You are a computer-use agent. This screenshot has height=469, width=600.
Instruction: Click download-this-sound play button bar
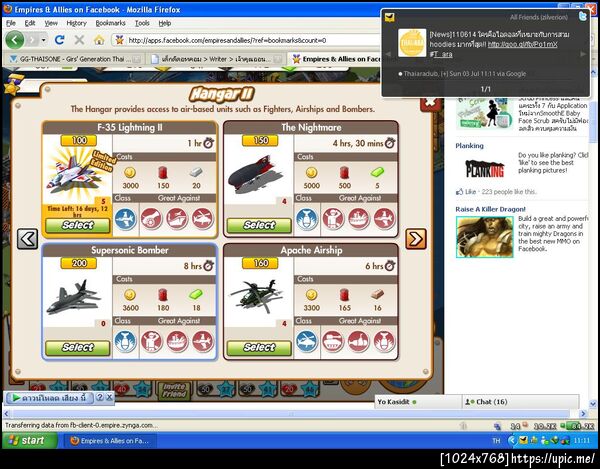click(x=51, y=398)
